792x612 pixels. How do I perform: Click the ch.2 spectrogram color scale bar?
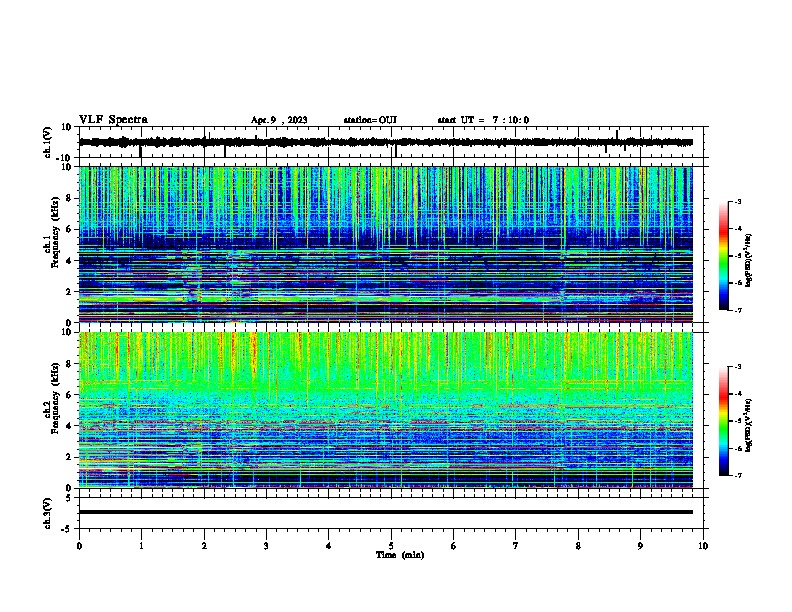click(723, 421)
